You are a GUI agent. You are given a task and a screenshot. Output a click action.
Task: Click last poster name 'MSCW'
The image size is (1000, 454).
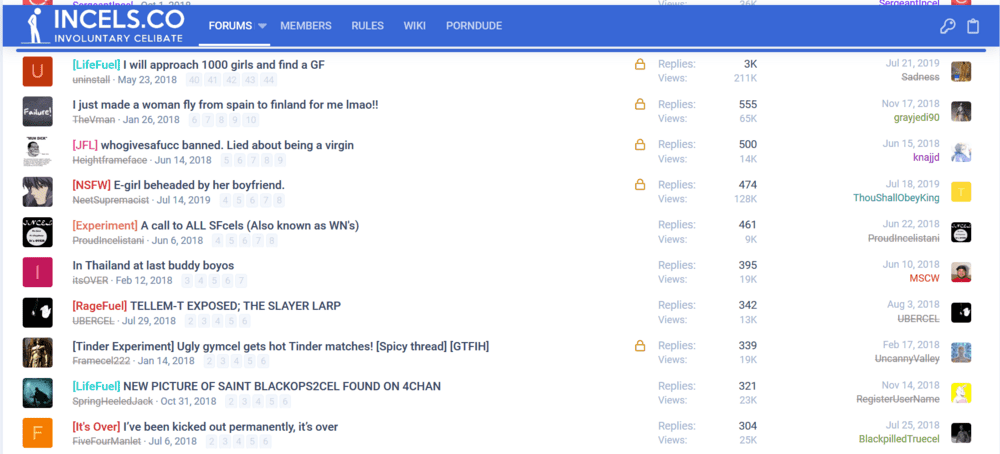tap(925, 278)
